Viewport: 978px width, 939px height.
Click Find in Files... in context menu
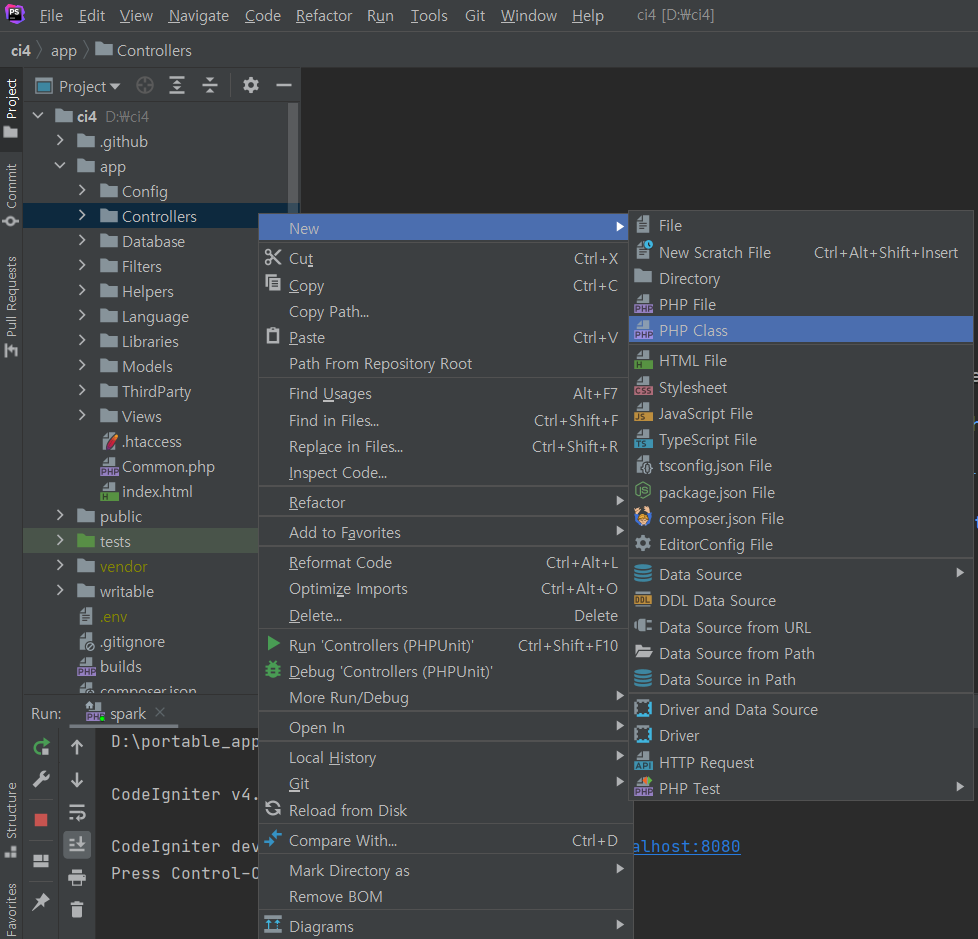[444, 421]
